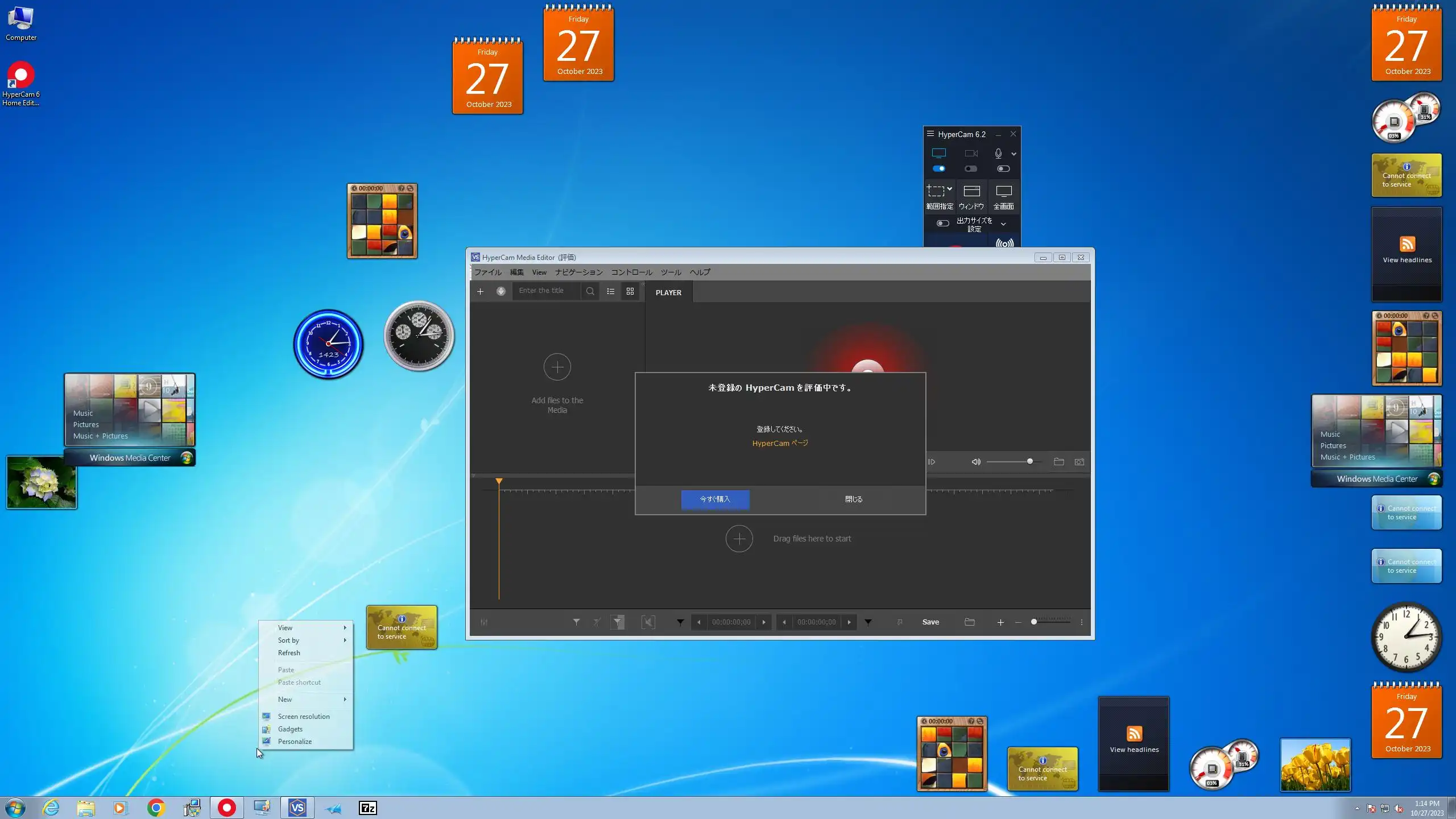Expand output size settings chevron
The height and width of the screenshot is (819, 1456).
(x=1003, y=224)
